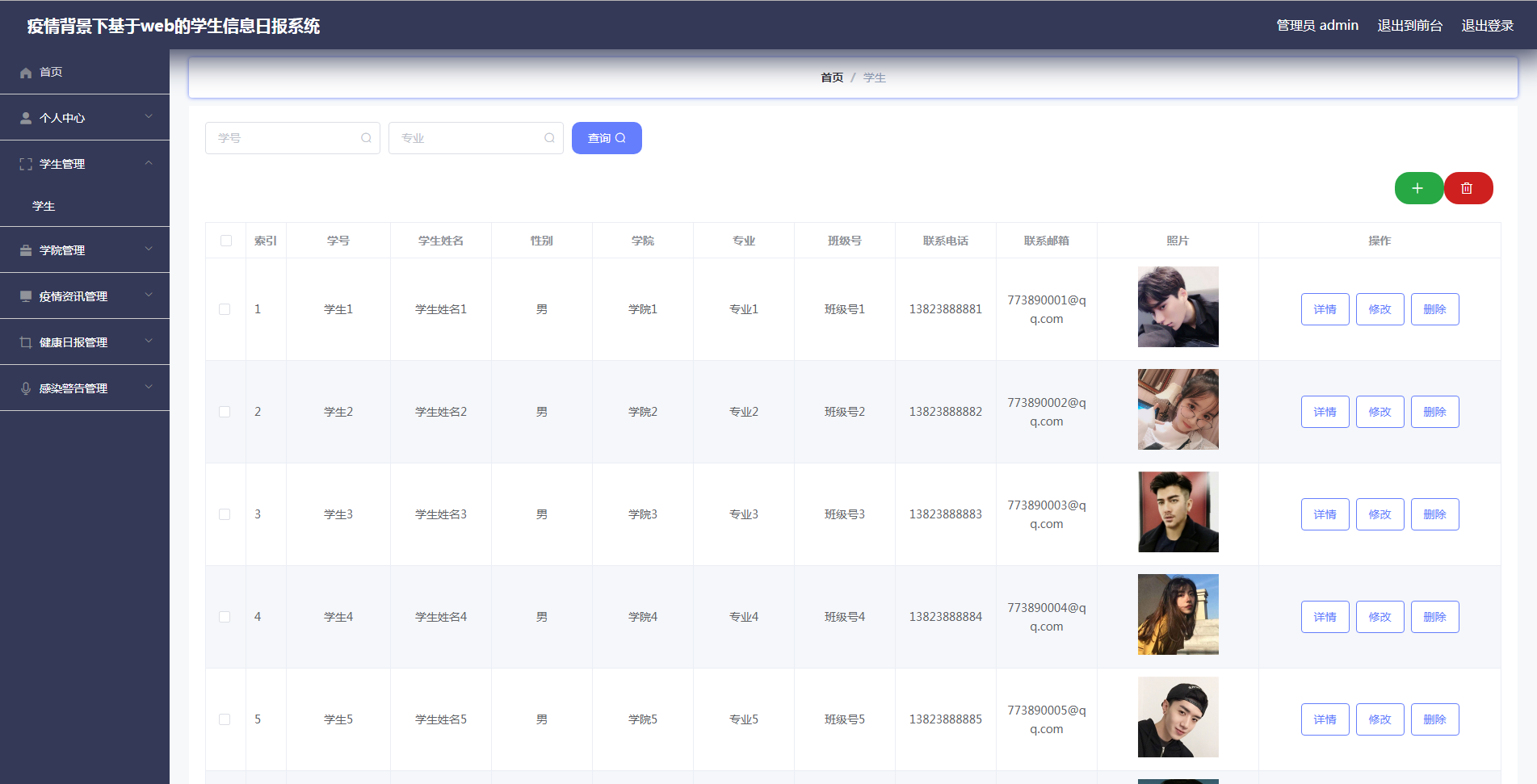Screen dimensions: 1537x784
Task: Click the phone number 13823888881
Action: click(946, 309)
